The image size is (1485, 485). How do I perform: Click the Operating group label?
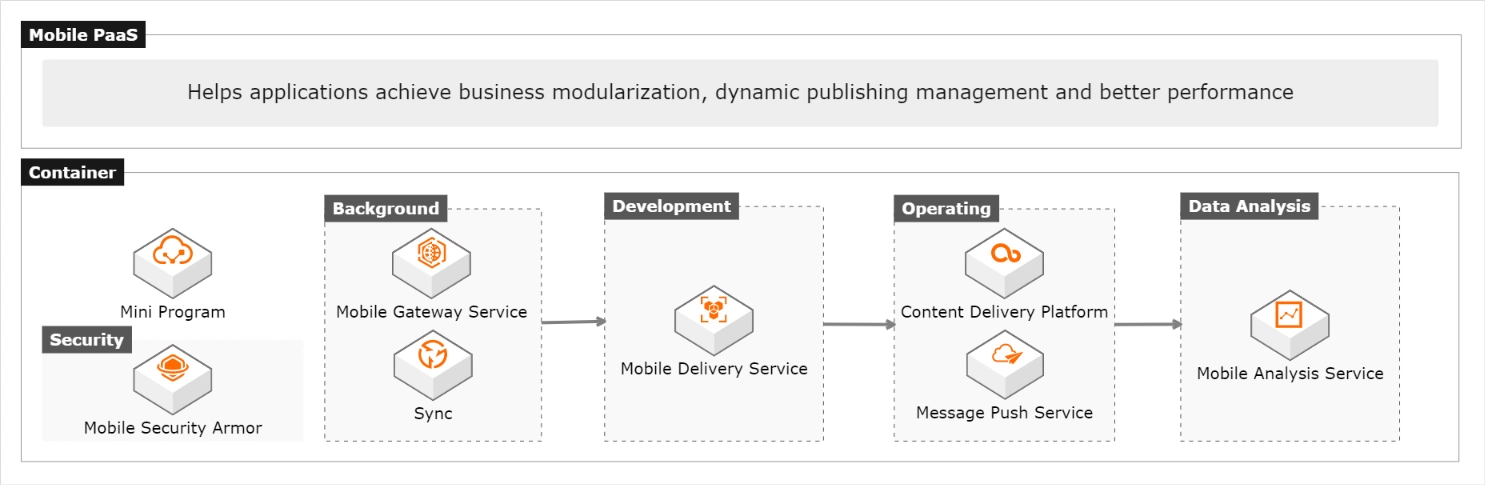pyautogui.click(x=945, y=208)
